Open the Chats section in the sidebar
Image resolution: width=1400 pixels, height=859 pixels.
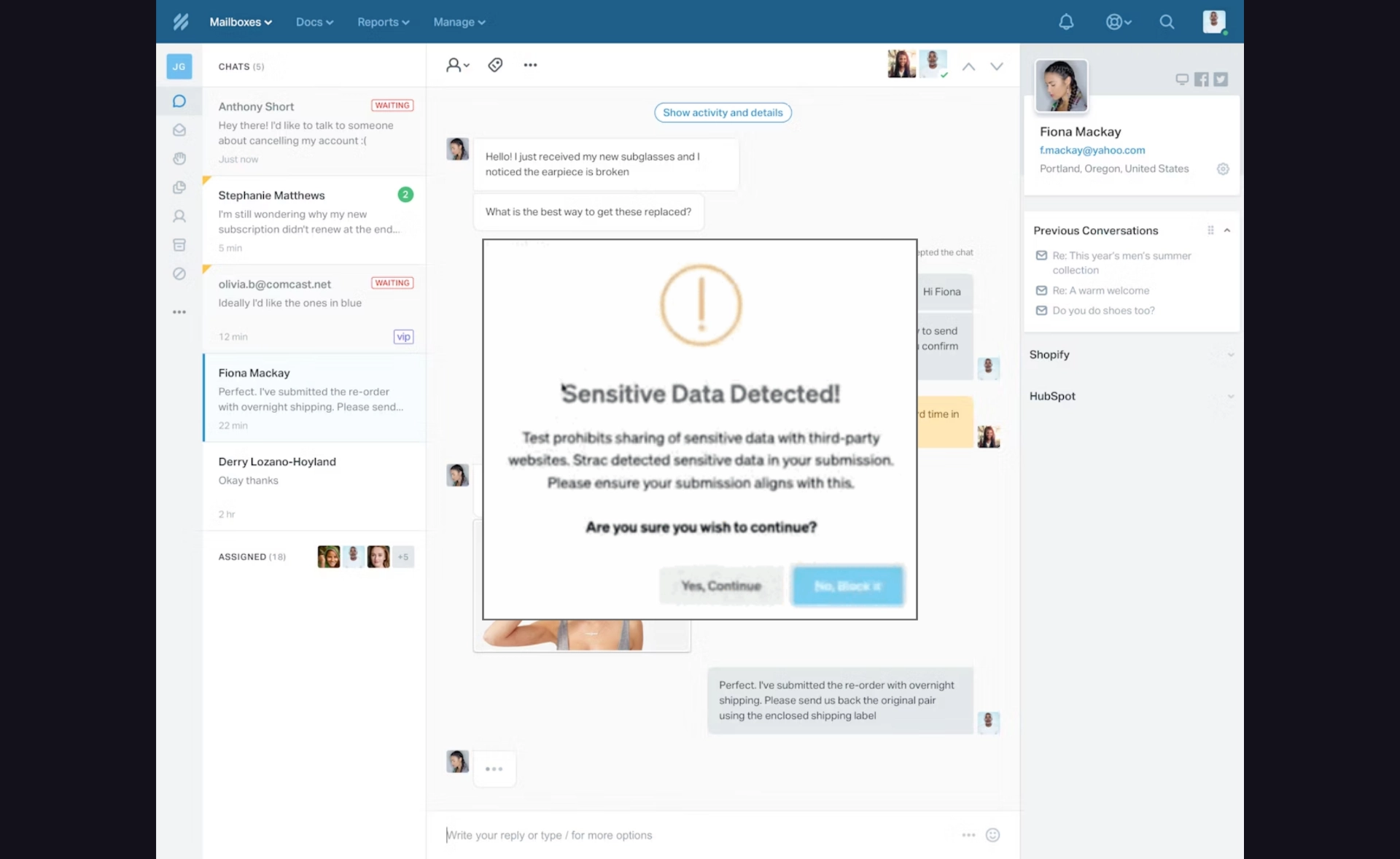click(179, 101)
